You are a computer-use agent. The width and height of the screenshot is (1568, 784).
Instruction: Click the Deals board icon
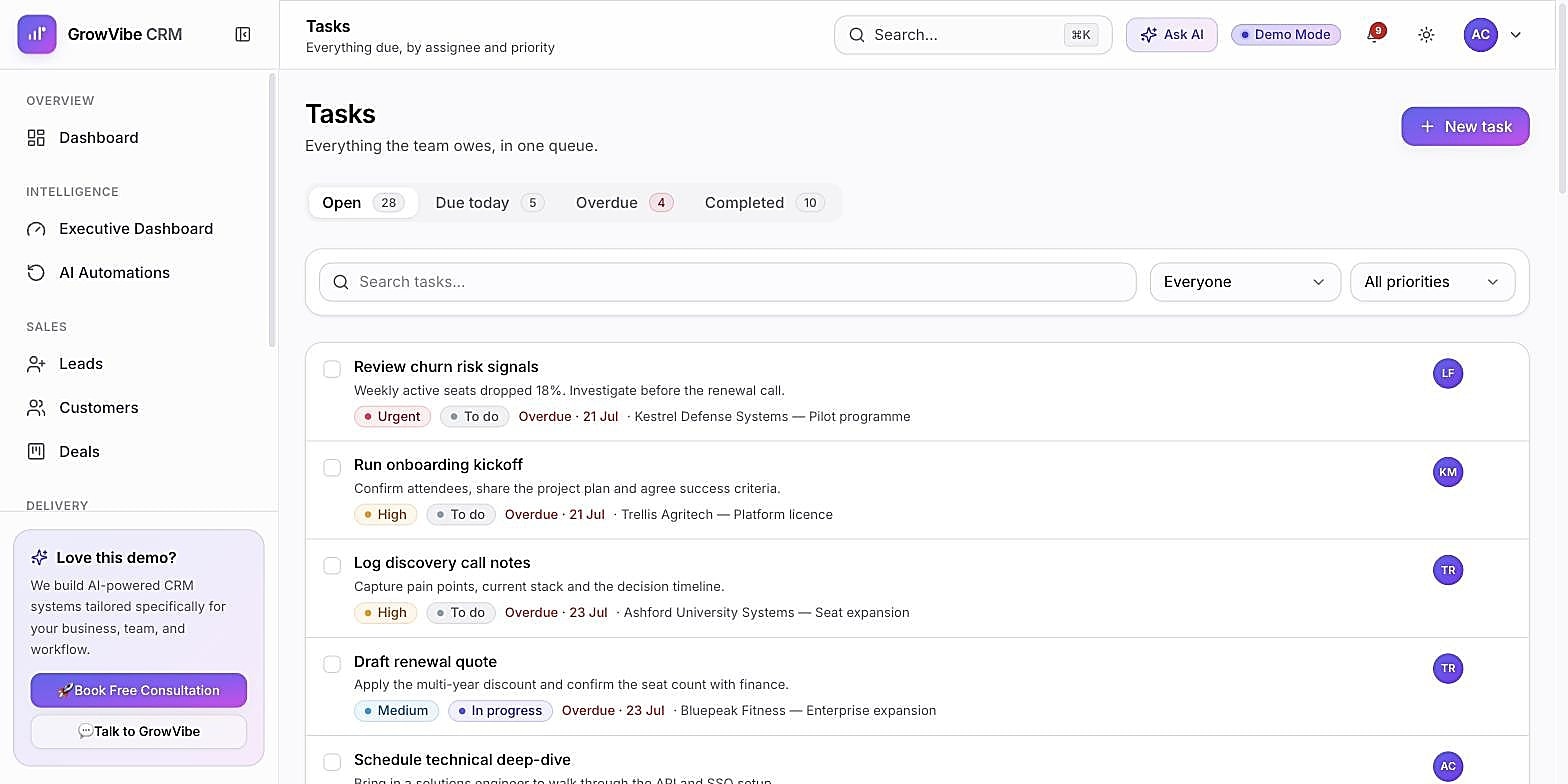[x=36, y=452]
